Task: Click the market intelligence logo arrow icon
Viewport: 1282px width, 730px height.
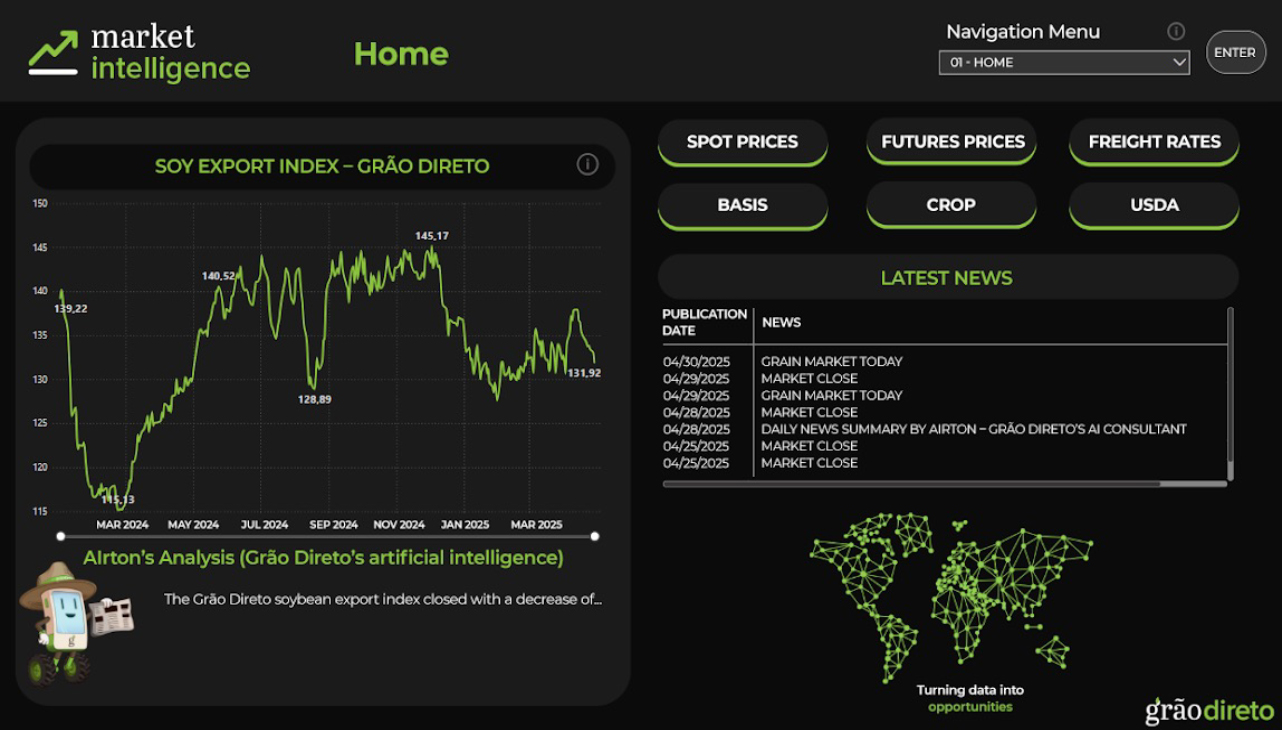Action: 53,53
